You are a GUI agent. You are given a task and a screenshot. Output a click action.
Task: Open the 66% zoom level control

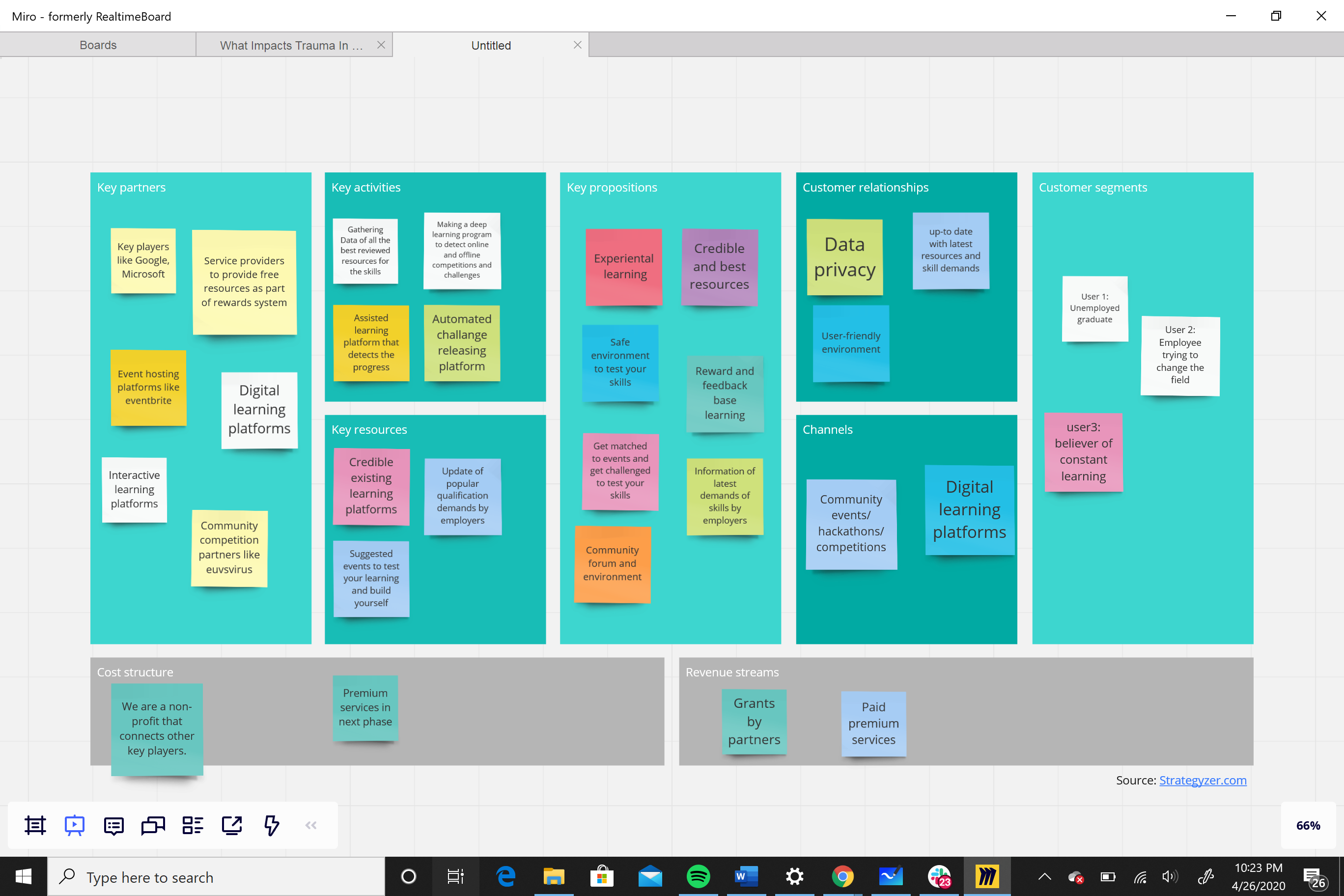click(x=1308, y=825)
